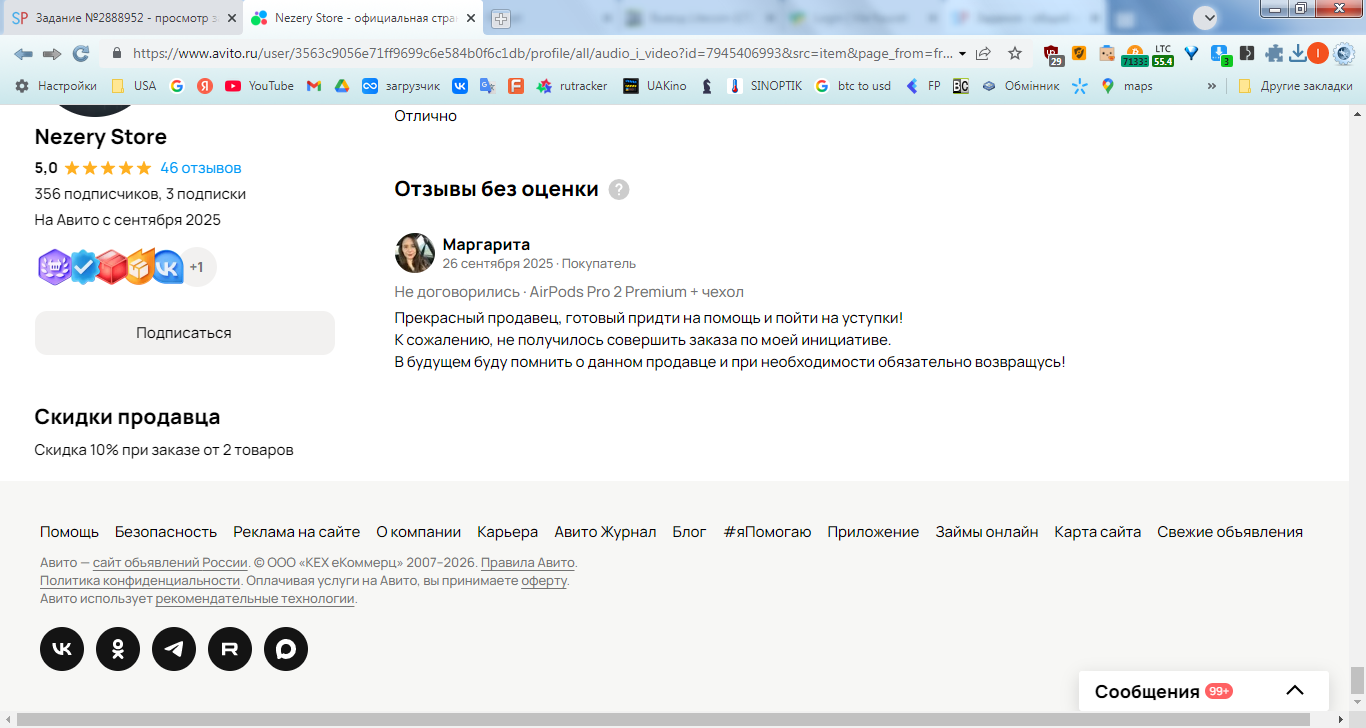This screenshot has width=1366, height=728.
Task: Close the Задание №2888952 tab
Action: tap(230, 19)
